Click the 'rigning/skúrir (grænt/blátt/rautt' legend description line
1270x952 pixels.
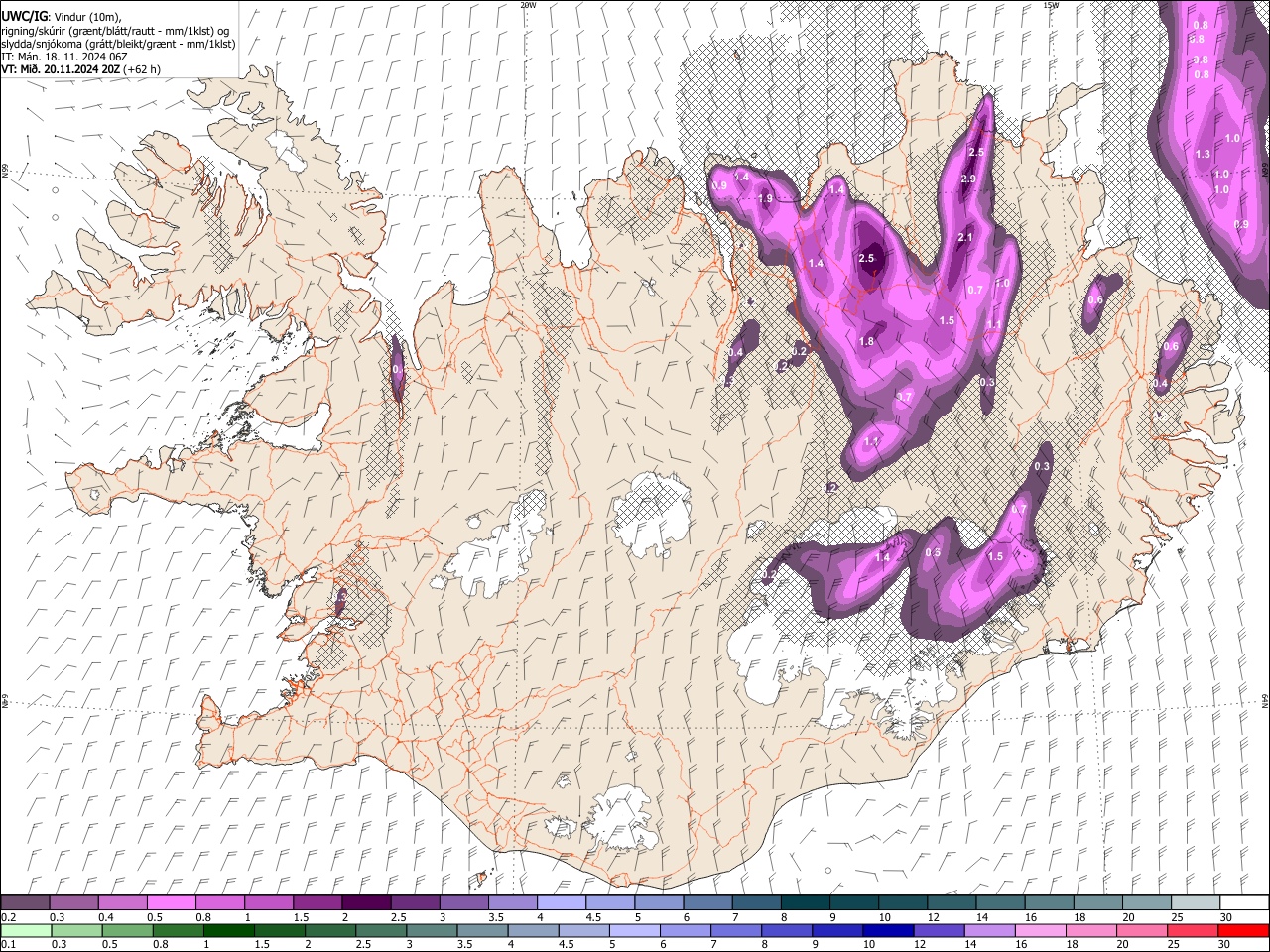tap(117, 30)
